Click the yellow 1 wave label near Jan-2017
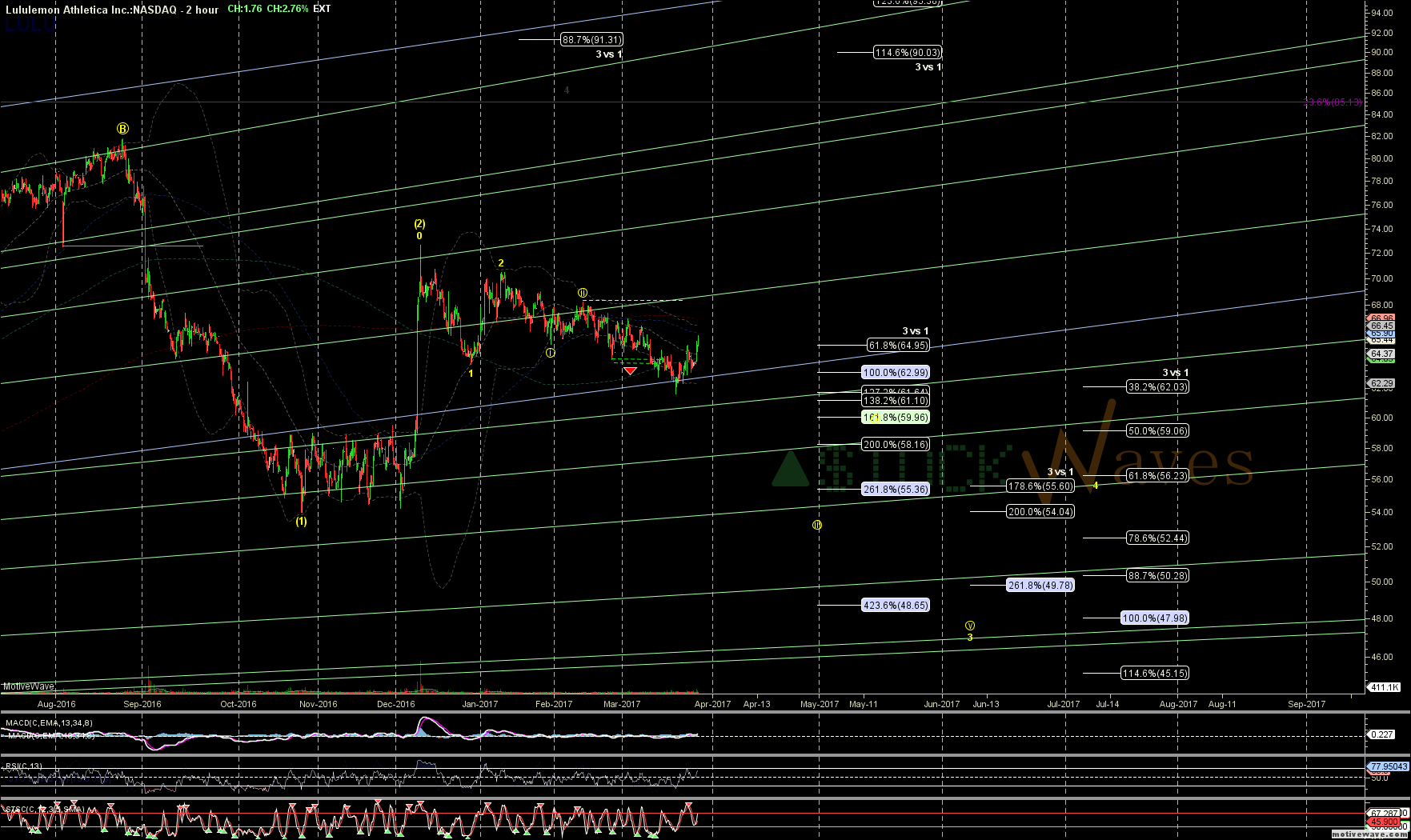This screenshot has height=840, width=1411. coord(471,374)
